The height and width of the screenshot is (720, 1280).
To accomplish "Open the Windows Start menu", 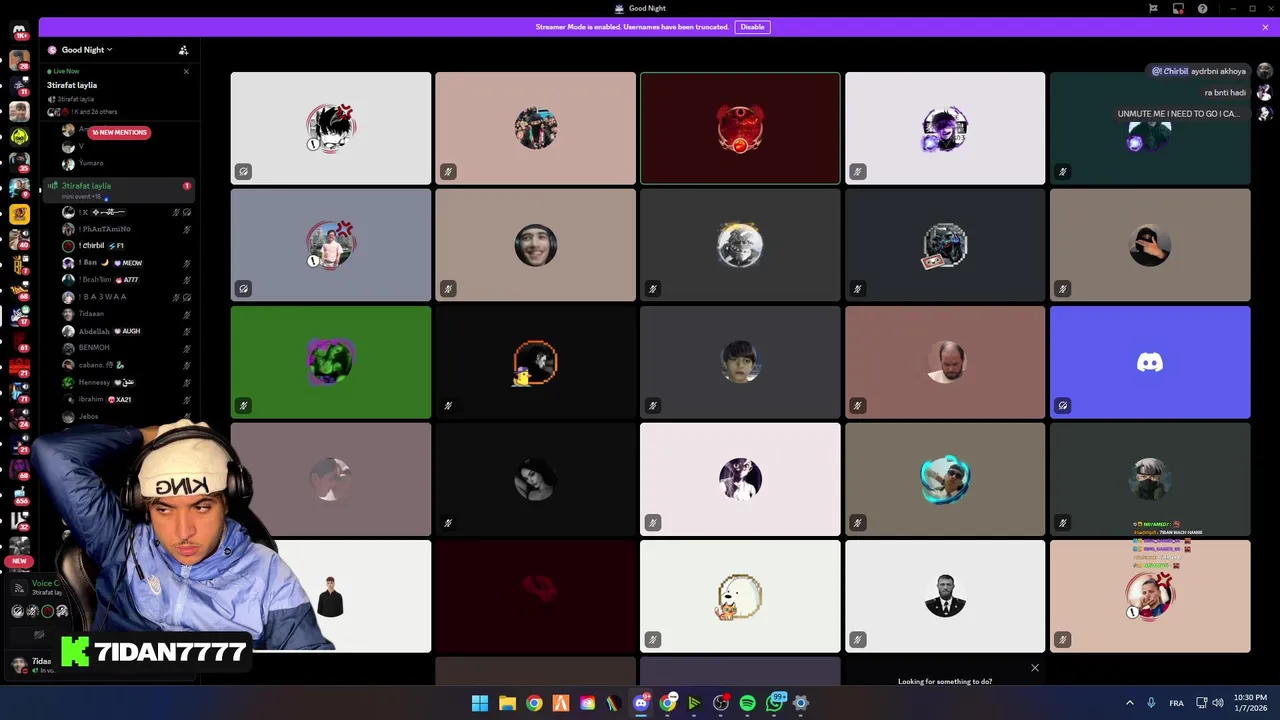I will pos(479,703).
